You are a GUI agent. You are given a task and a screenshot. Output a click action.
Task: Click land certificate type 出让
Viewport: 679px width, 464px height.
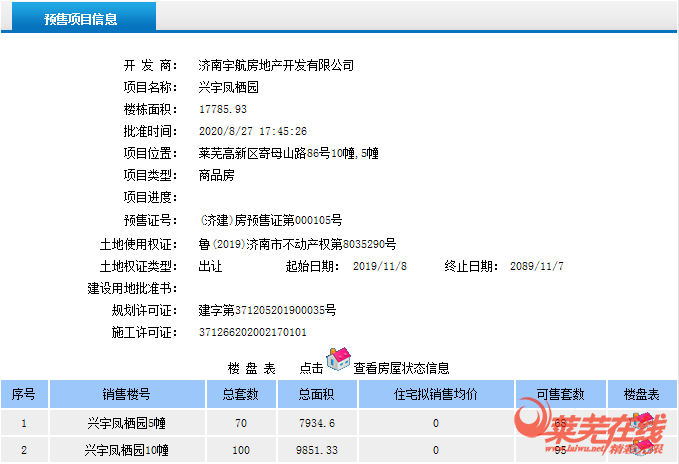point(210,266)
